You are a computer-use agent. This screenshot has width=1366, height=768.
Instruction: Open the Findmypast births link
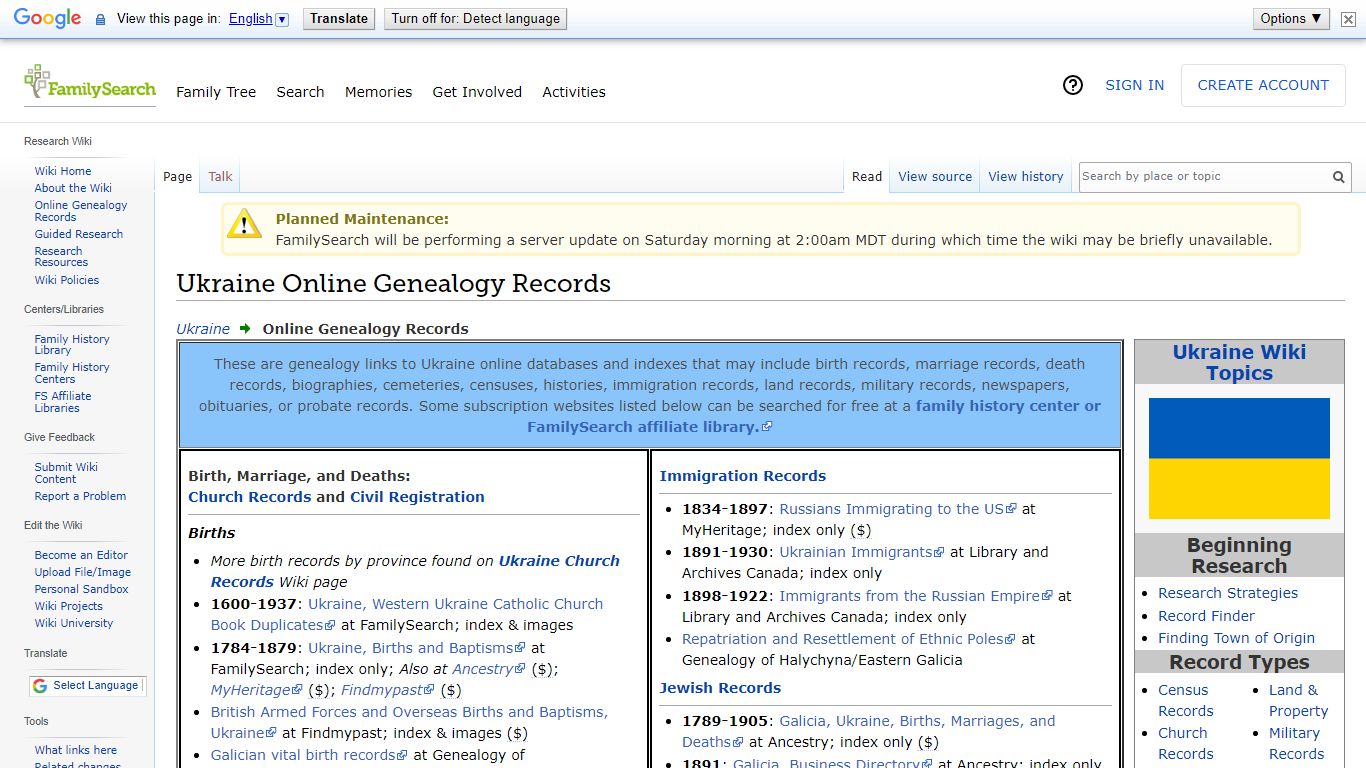pyautogui.click(x=388, y=690)
